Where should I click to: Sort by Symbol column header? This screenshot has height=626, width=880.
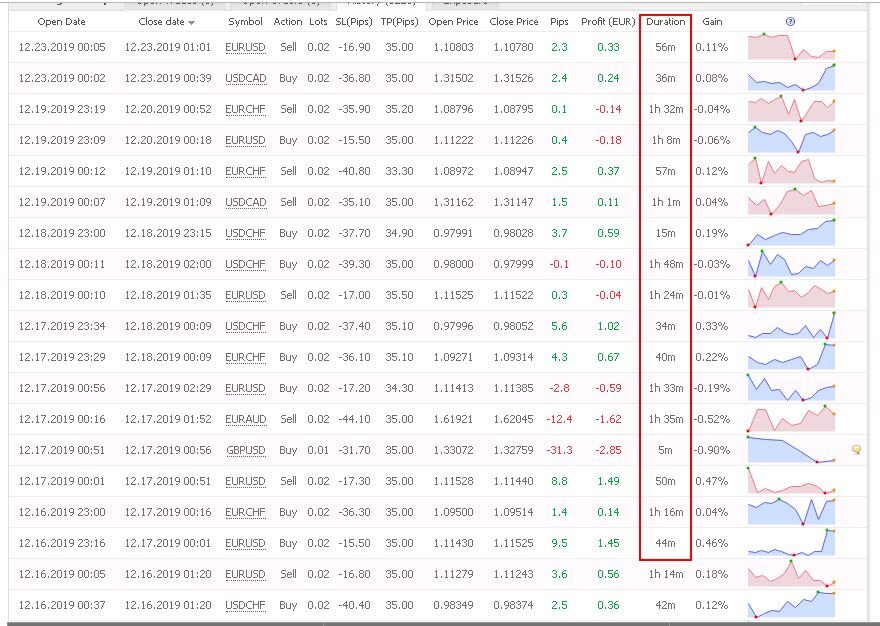pos(245,22)
